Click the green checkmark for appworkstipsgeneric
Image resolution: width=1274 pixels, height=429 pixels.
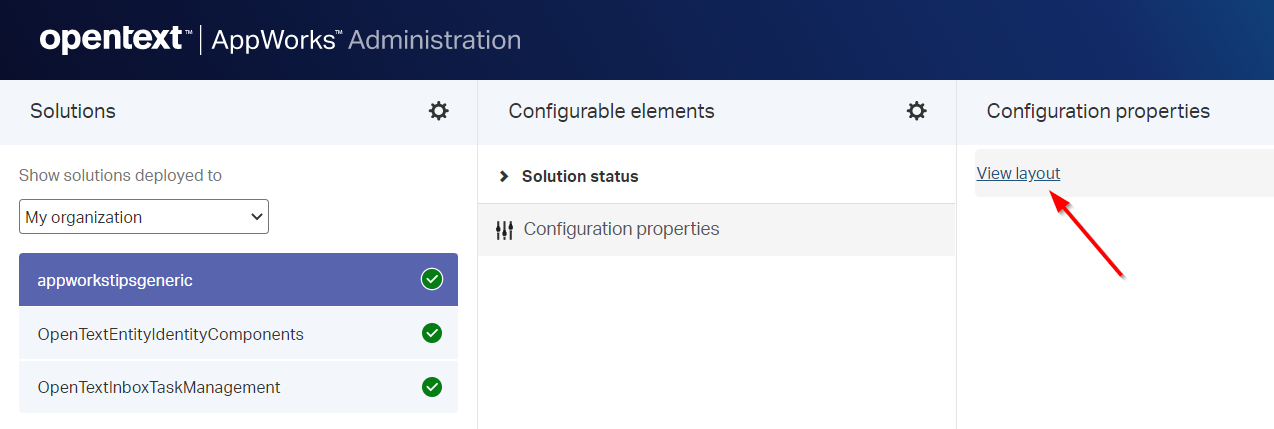(x=432, y=280)
